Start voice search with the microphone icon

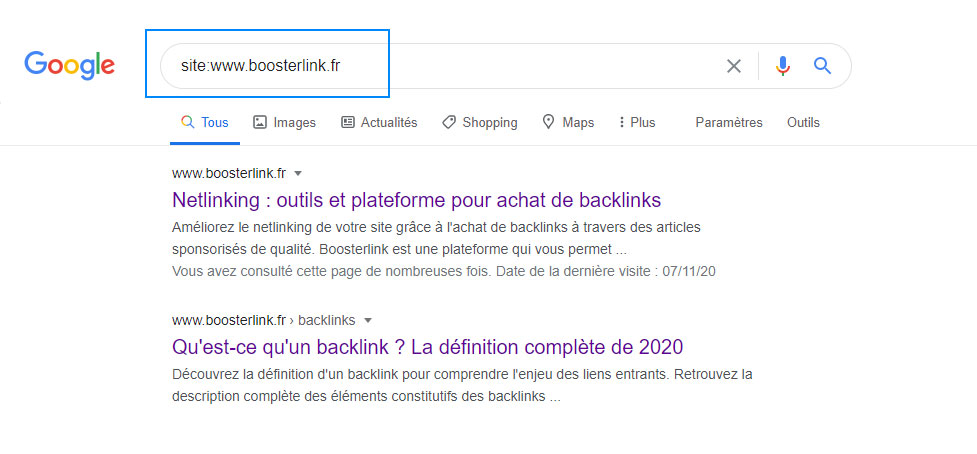[783, 66]
